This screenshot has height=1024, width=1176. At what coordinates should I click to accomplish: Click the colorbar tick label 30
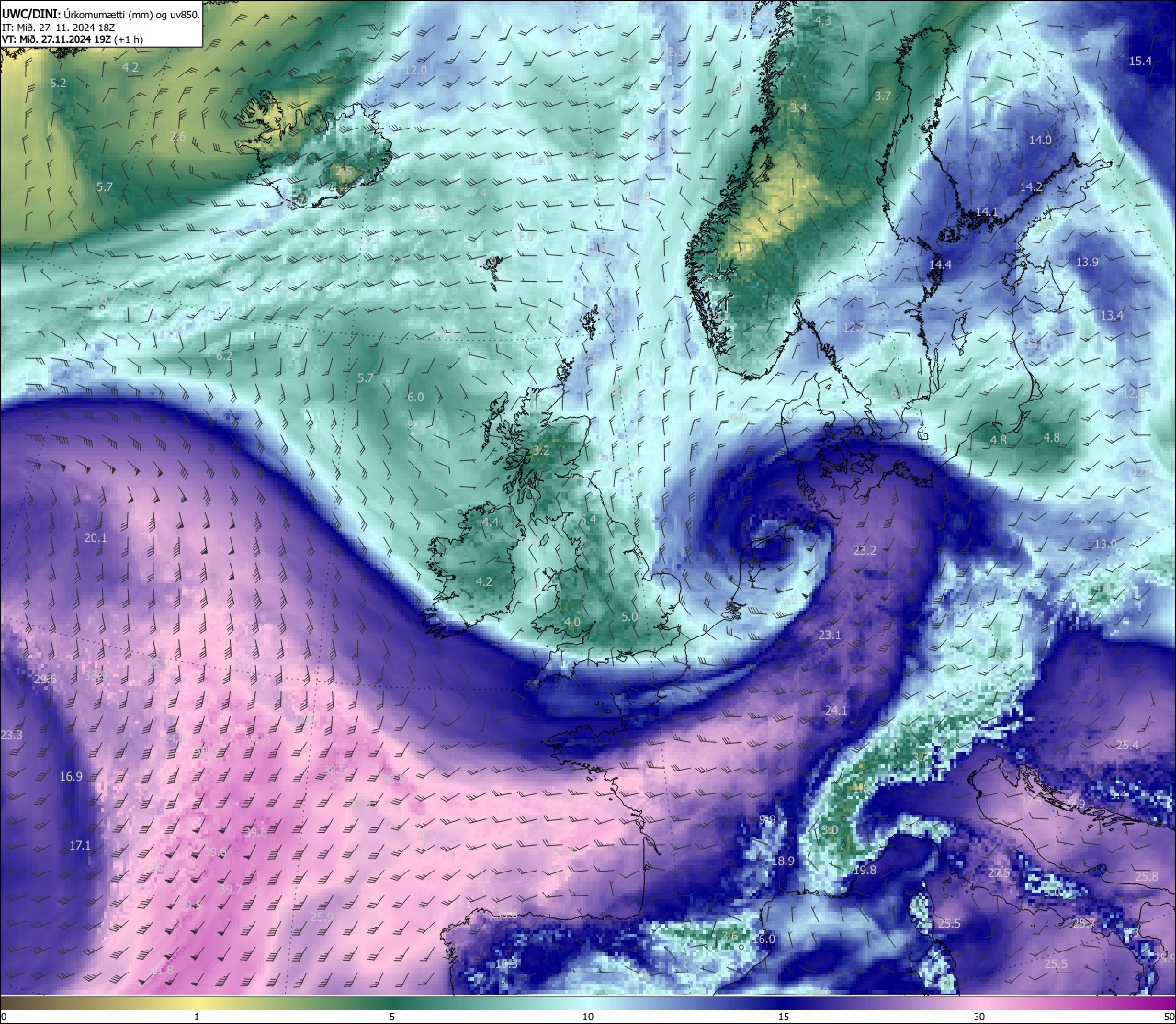(979, 1017)
